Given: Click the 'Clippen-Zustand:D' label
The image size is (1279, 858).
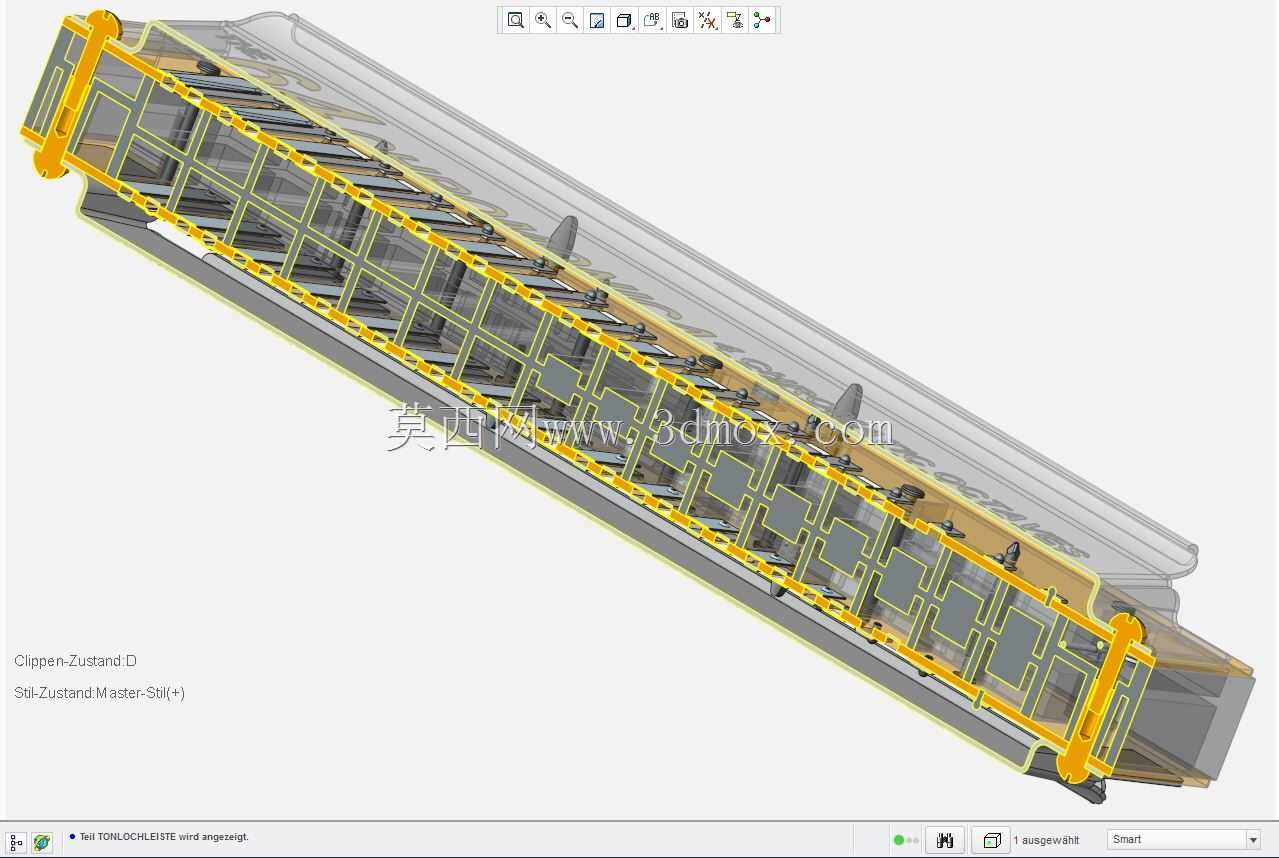Looking at the screenshot, I should pyautogui.click(x=75, y=661).
